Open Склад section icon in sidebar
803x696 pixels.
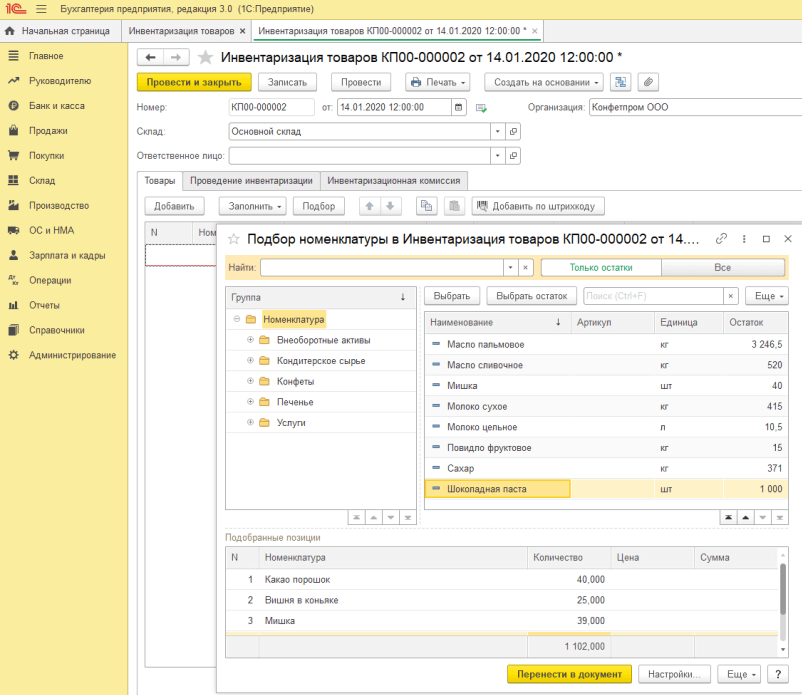tap(13, 180)
